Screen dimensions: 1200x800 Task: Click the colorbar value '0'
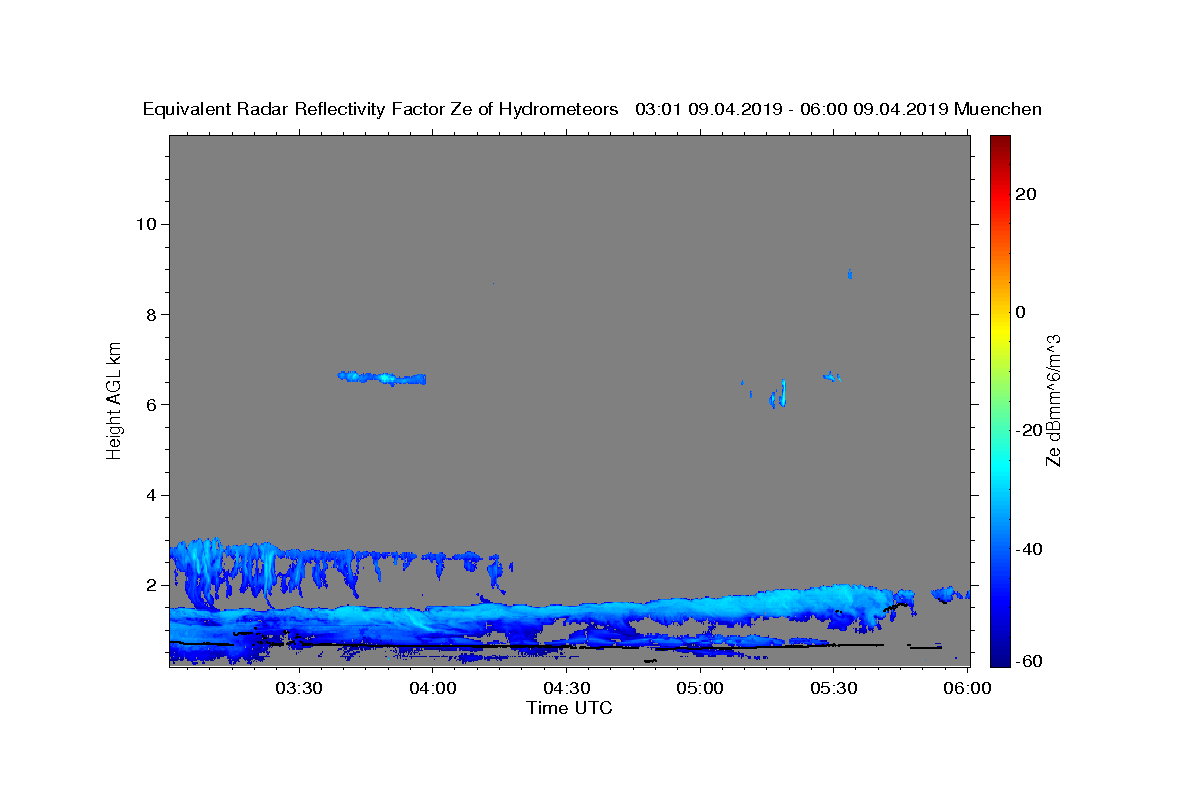1021,312
